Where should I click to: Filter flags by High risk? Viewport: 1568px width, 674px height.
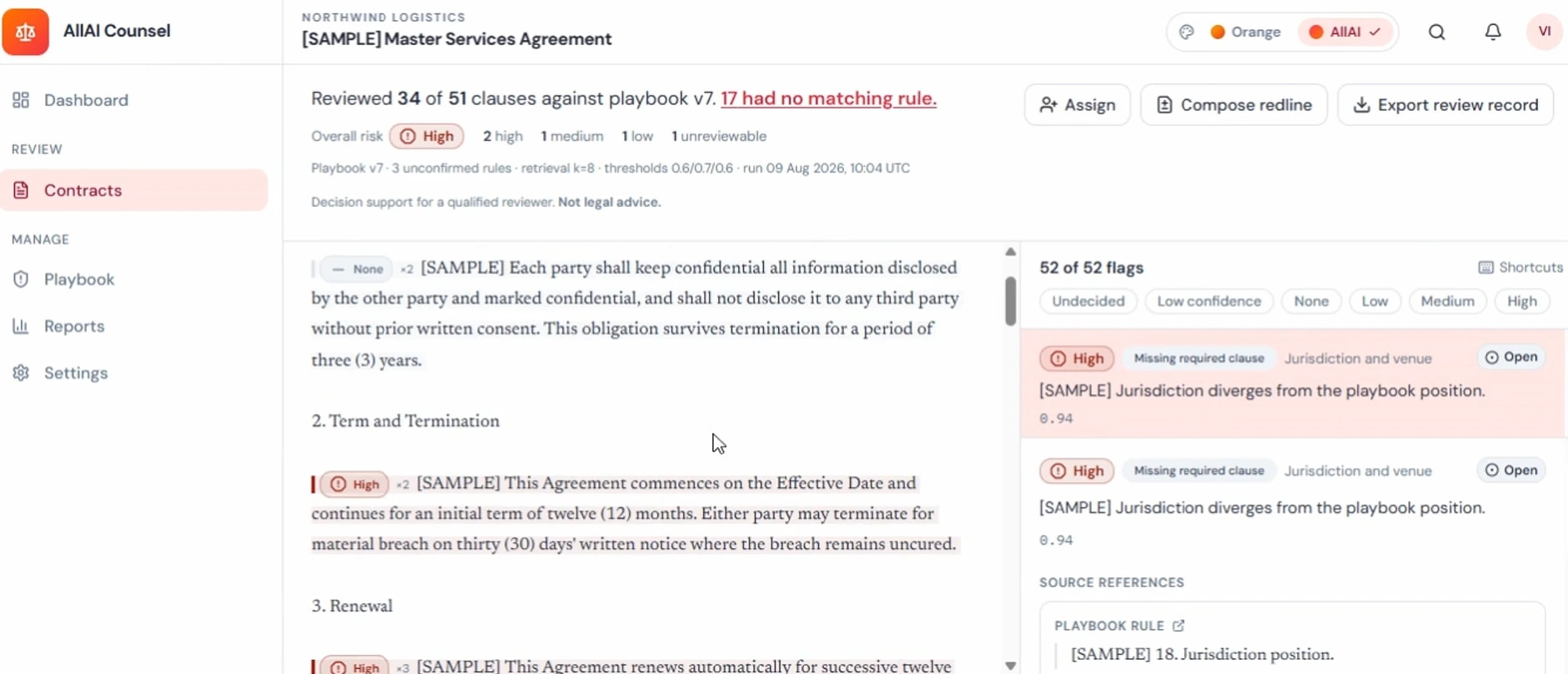coord(1521,301)
